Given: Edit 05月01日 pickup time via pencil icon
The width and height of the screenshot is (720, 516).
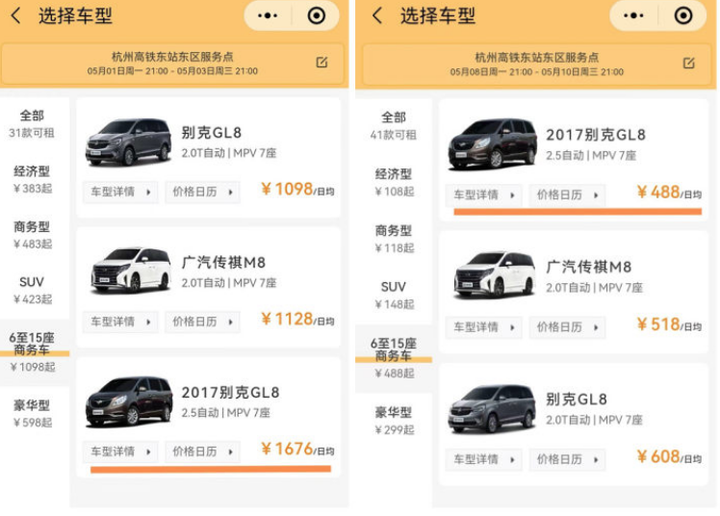Looking at the screenshot, I should pyautogui.click(x=322, y=62).
